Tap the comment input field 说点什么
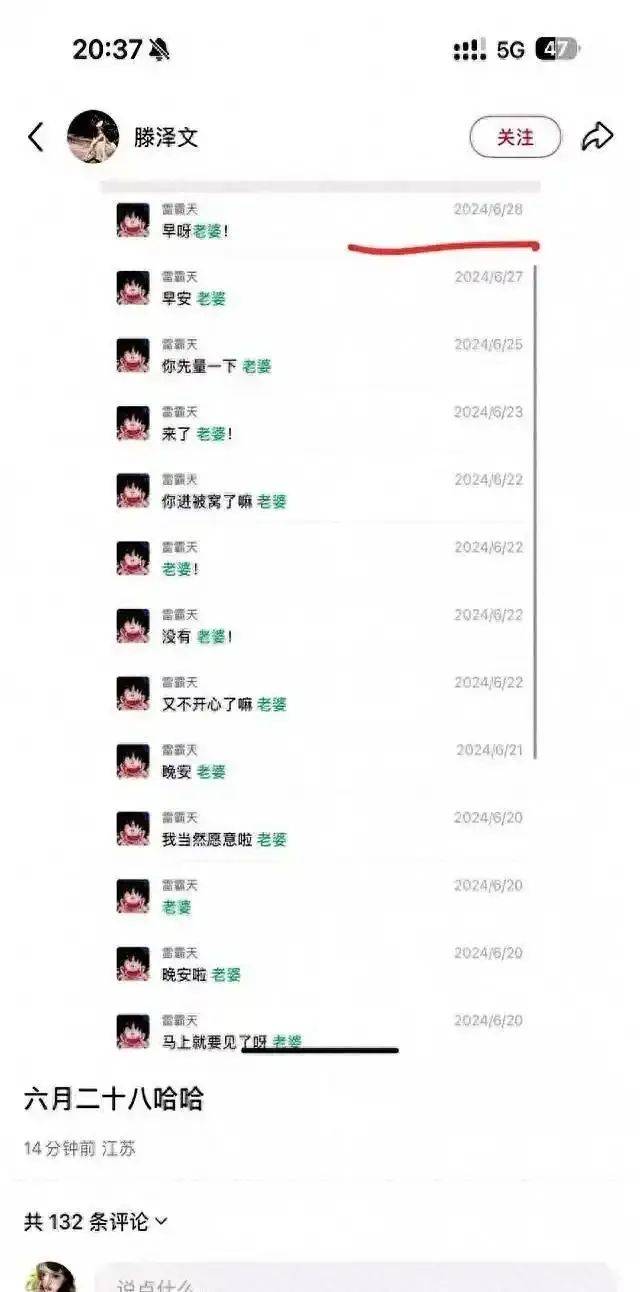 click(355, 1279)
